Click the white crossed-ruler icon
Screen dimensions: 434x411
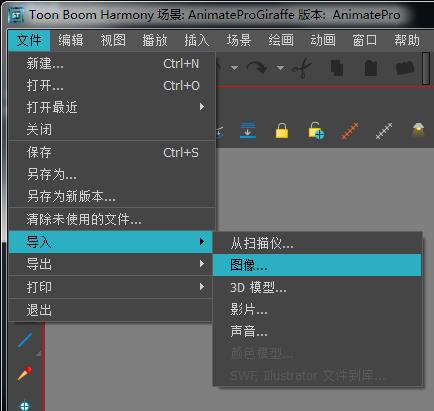coord(384,131)
